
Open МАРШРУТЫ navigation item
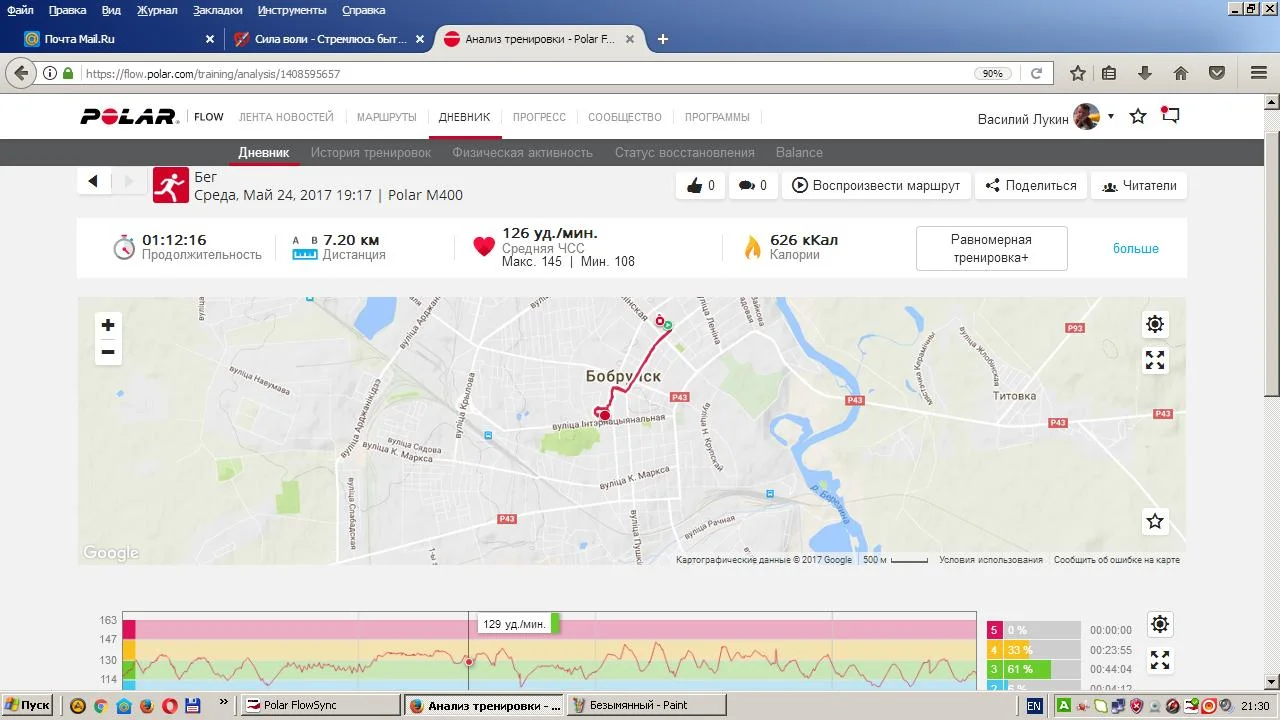click(x=386, y=117)
